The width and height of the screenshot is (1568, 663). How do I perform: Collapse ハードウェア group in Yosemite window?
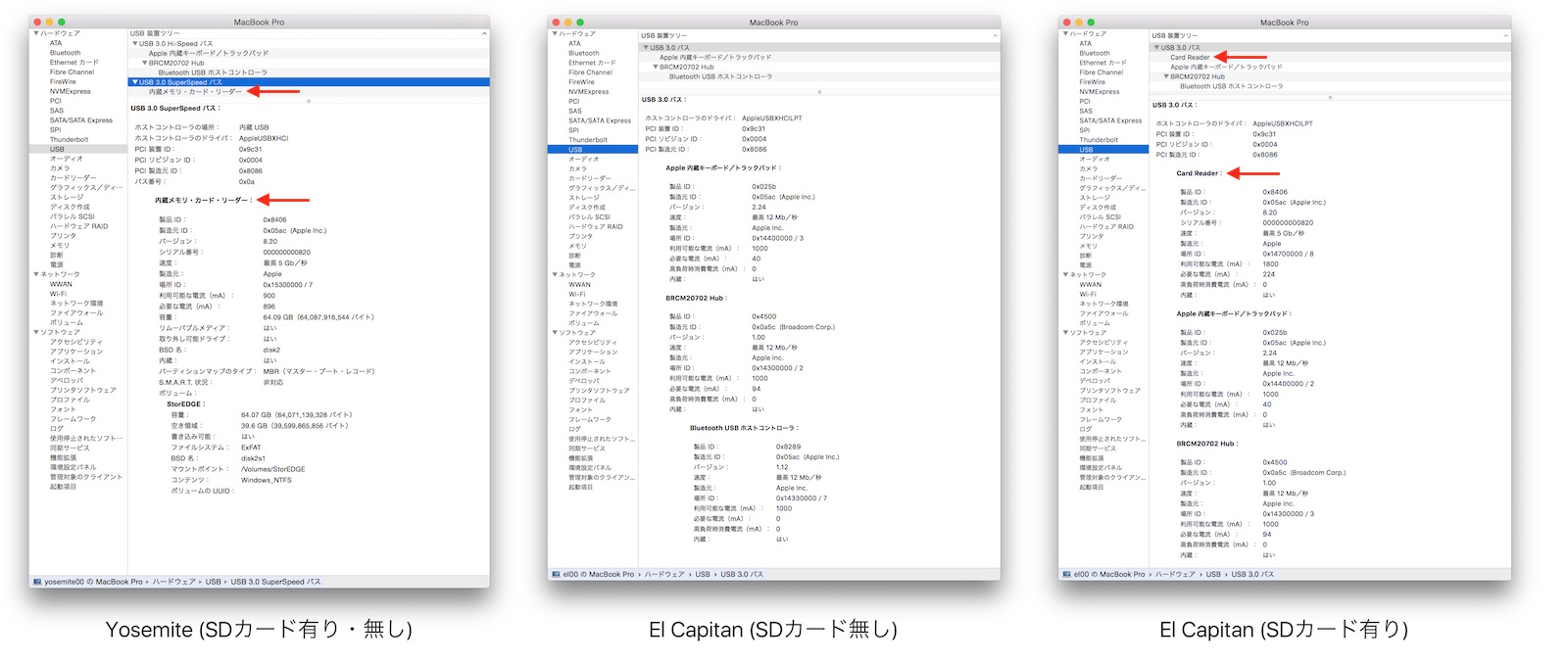36,33
